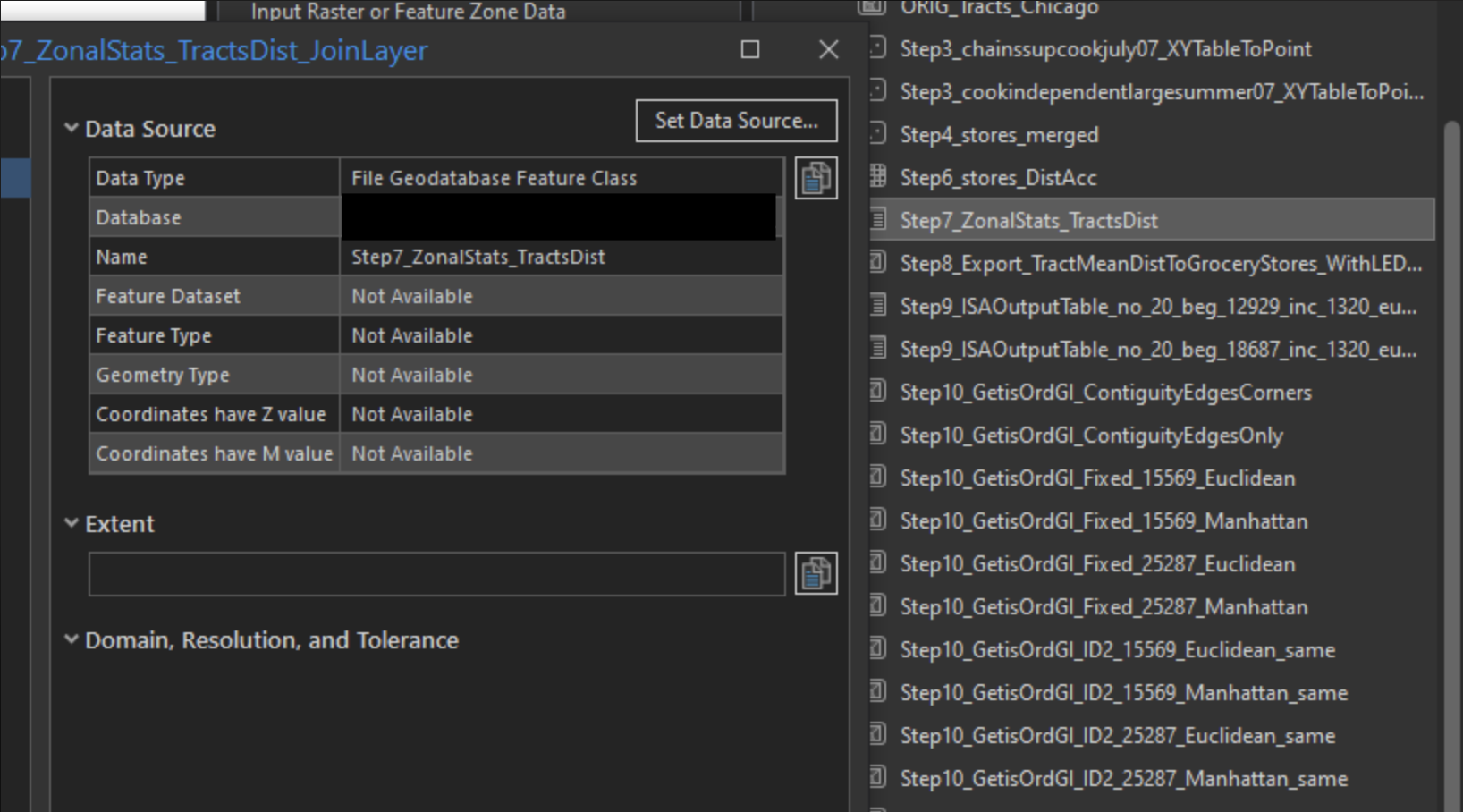1463x812 pixels.
Task: Select the Database row in Data Source table
Action: [214, 216]
